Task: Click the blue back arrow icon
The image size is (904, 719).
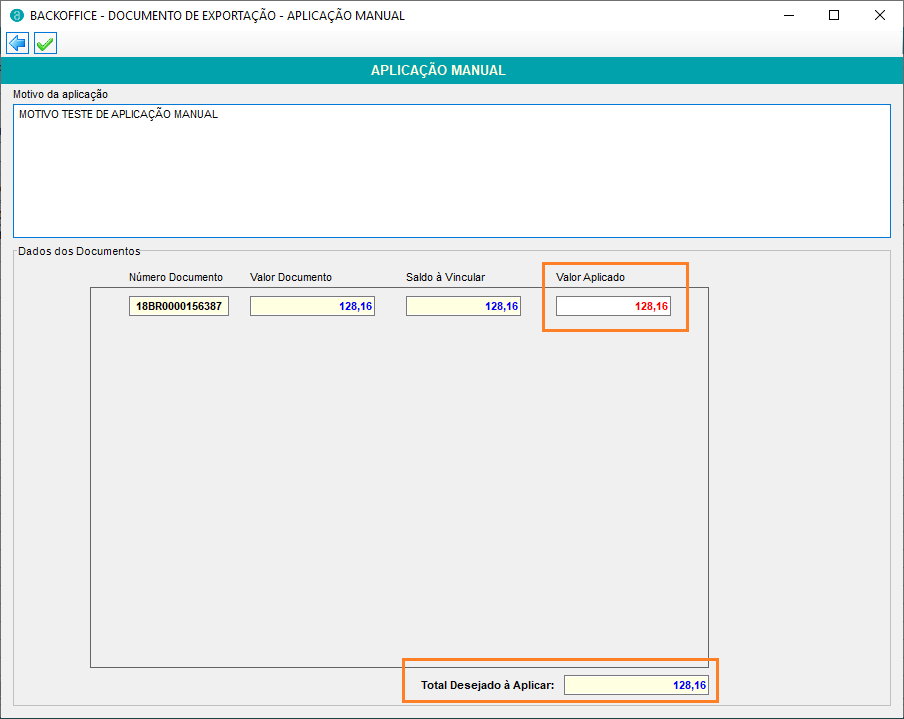Action: point(18,43)
